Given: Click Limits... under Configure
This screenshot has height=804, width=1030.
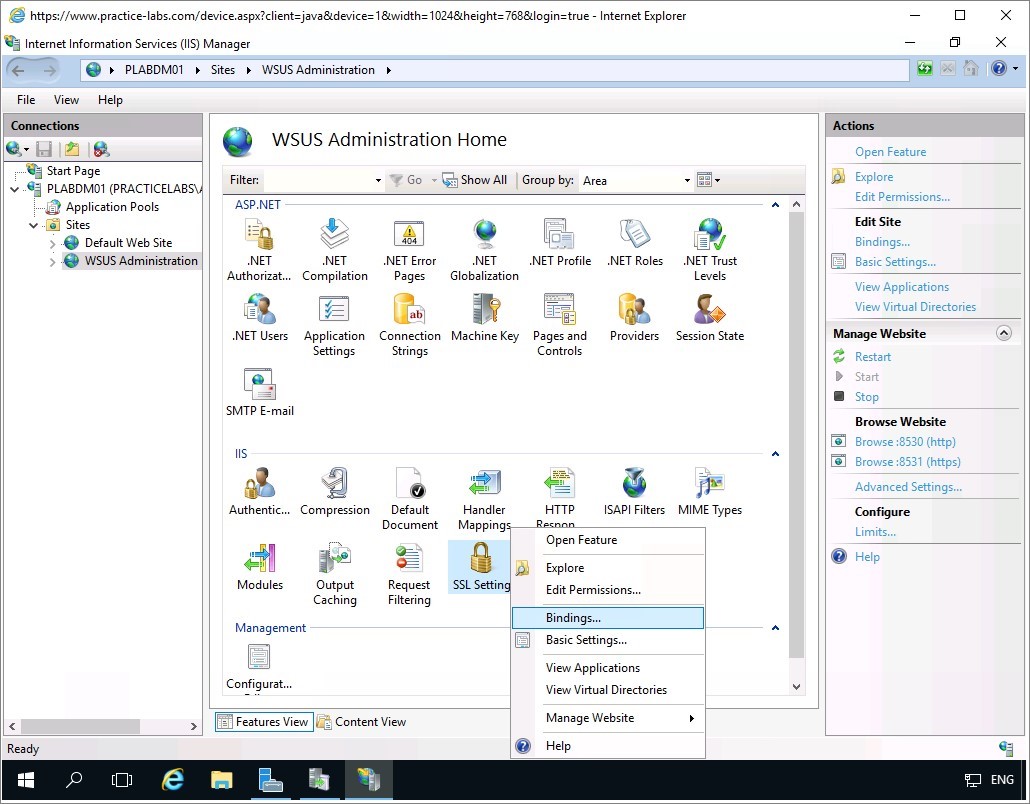Looking at the screenshot, I should (x=875, y=532).
